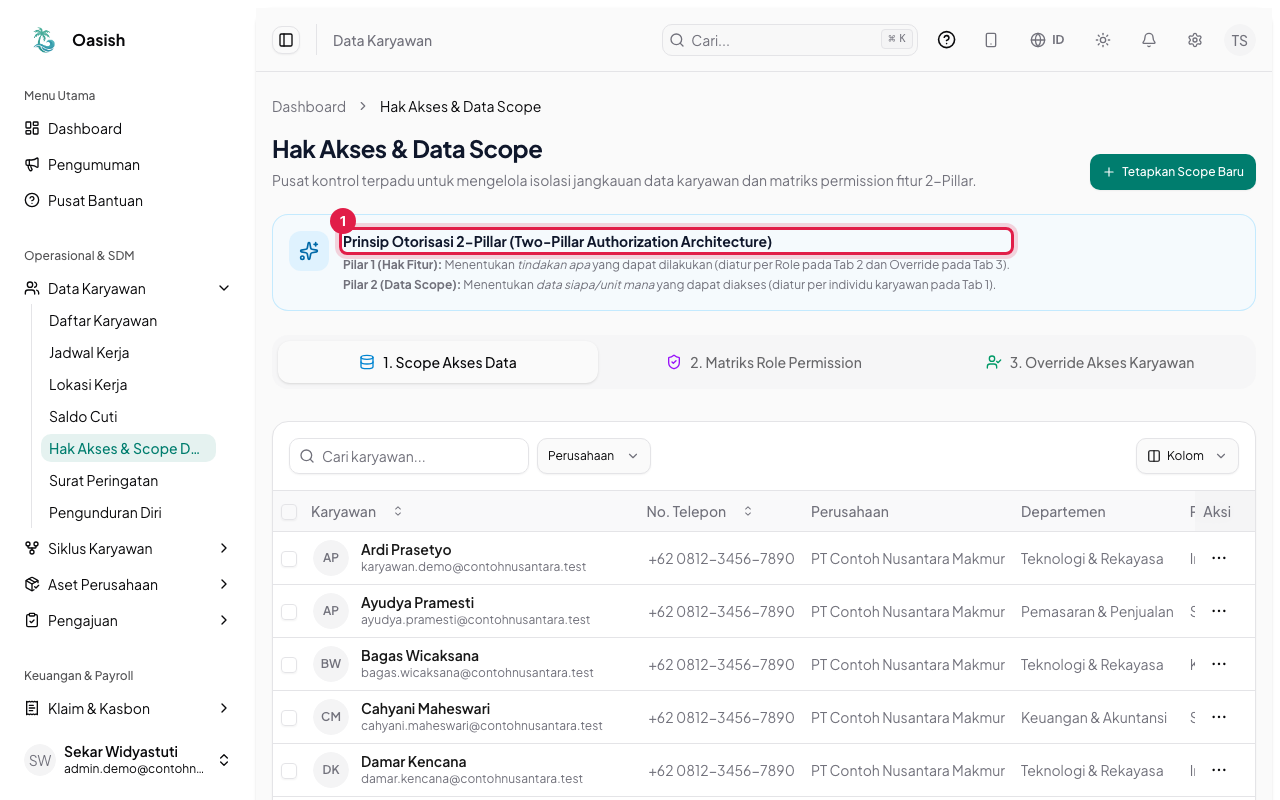The width and height of the screenshot is (1280, 800).
Task: Sort by the No. Telepon column
Action: pyautogui.click(x=700, y=512)
